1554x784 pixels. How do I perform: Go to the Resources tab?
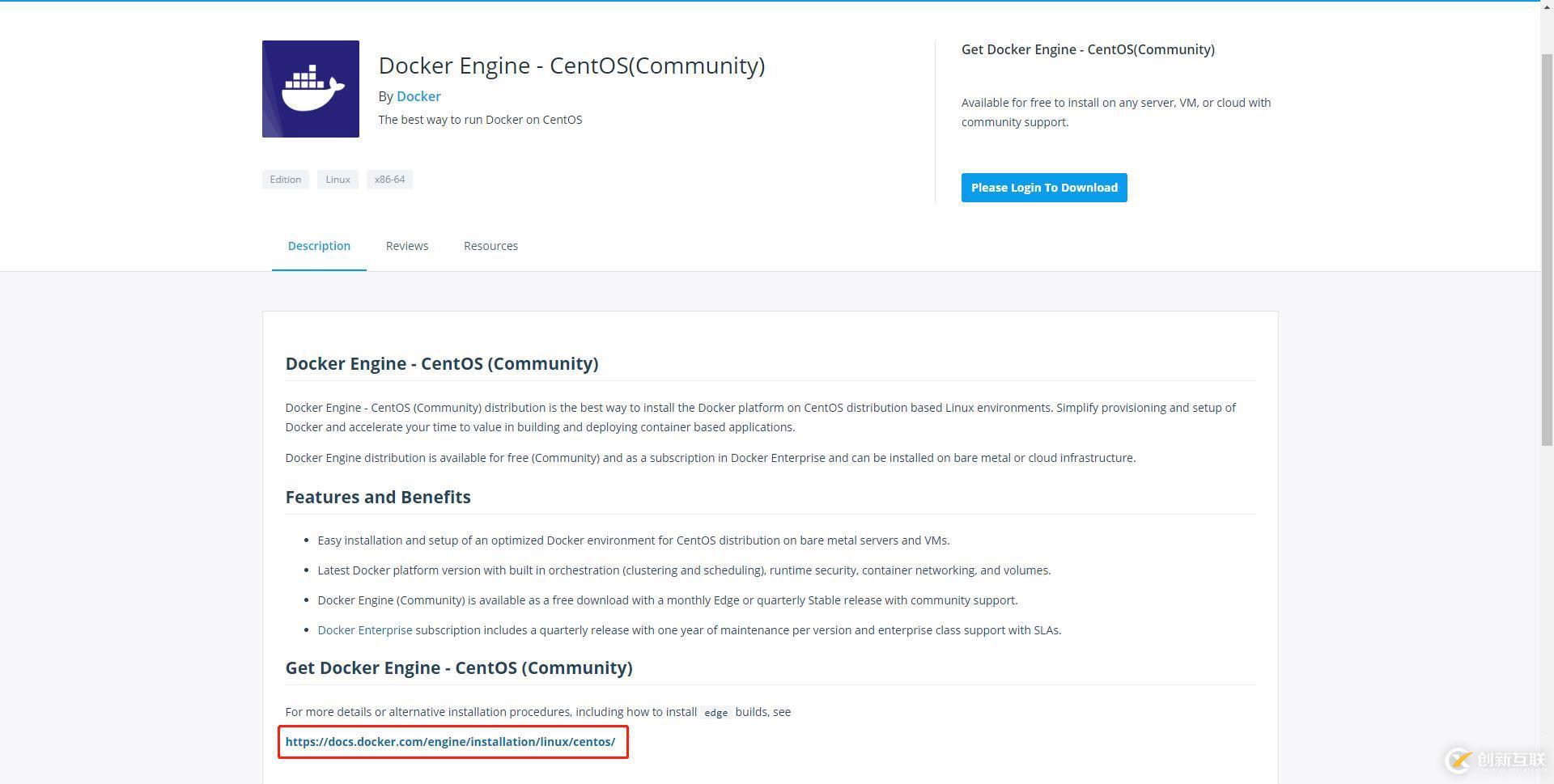[x=490, y=246]
